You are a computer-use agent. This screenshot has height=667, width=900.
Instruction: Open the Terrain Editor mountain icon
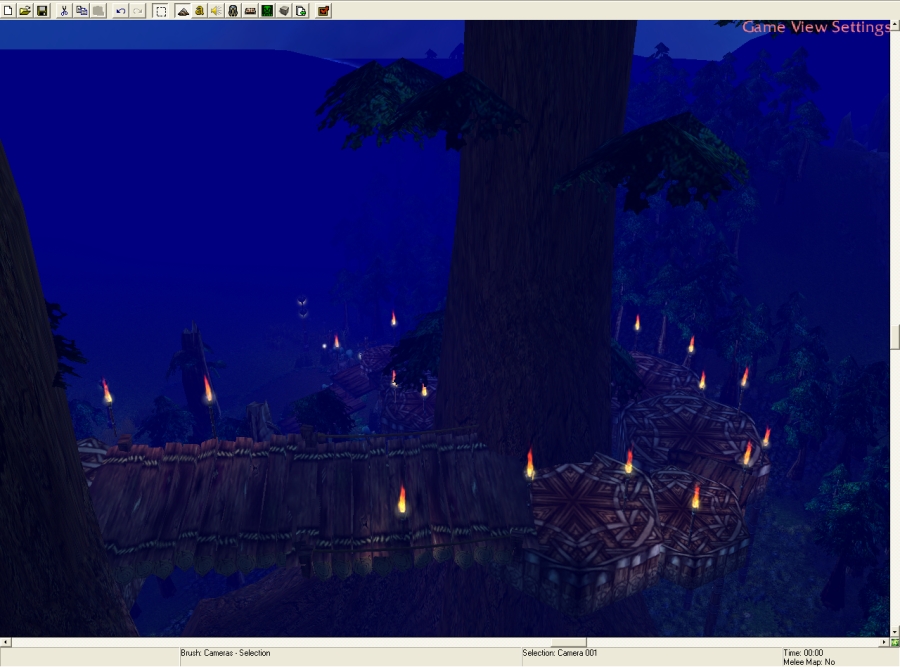(x=183, y=10)
